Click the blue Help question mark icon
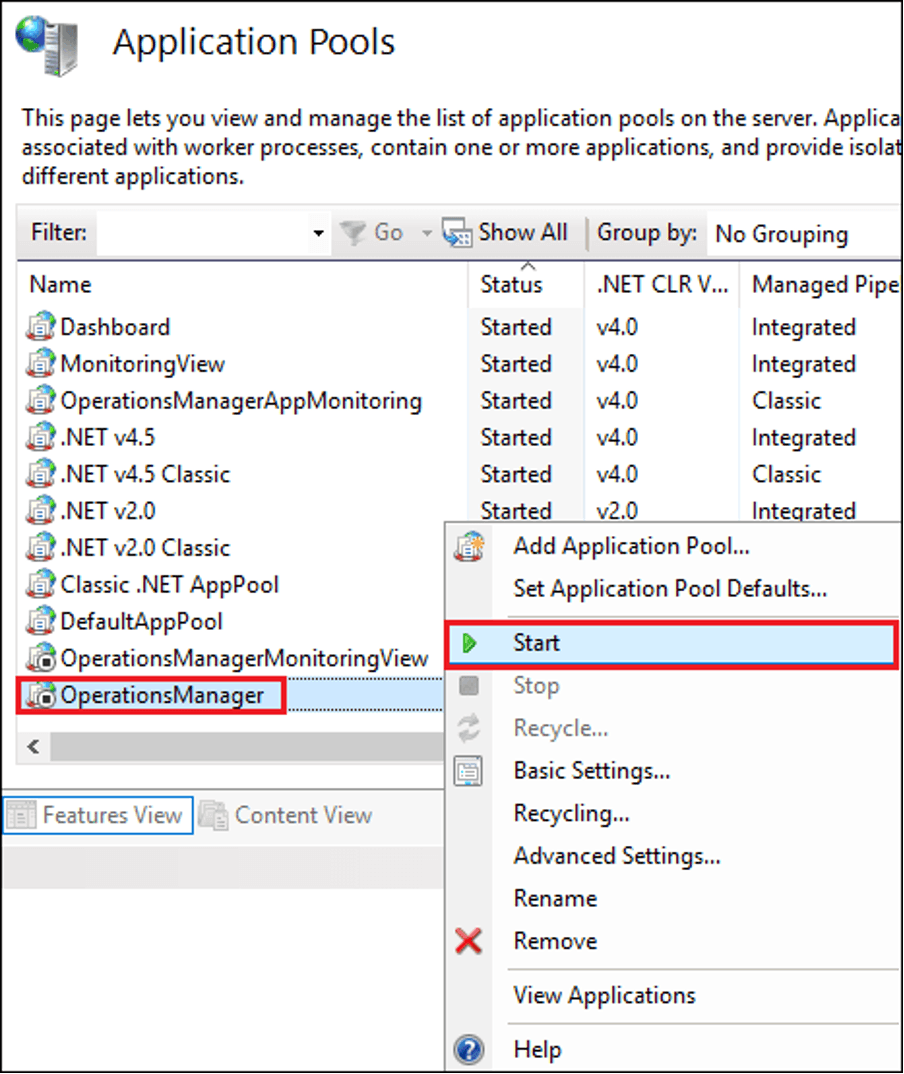 point(468,1050)
